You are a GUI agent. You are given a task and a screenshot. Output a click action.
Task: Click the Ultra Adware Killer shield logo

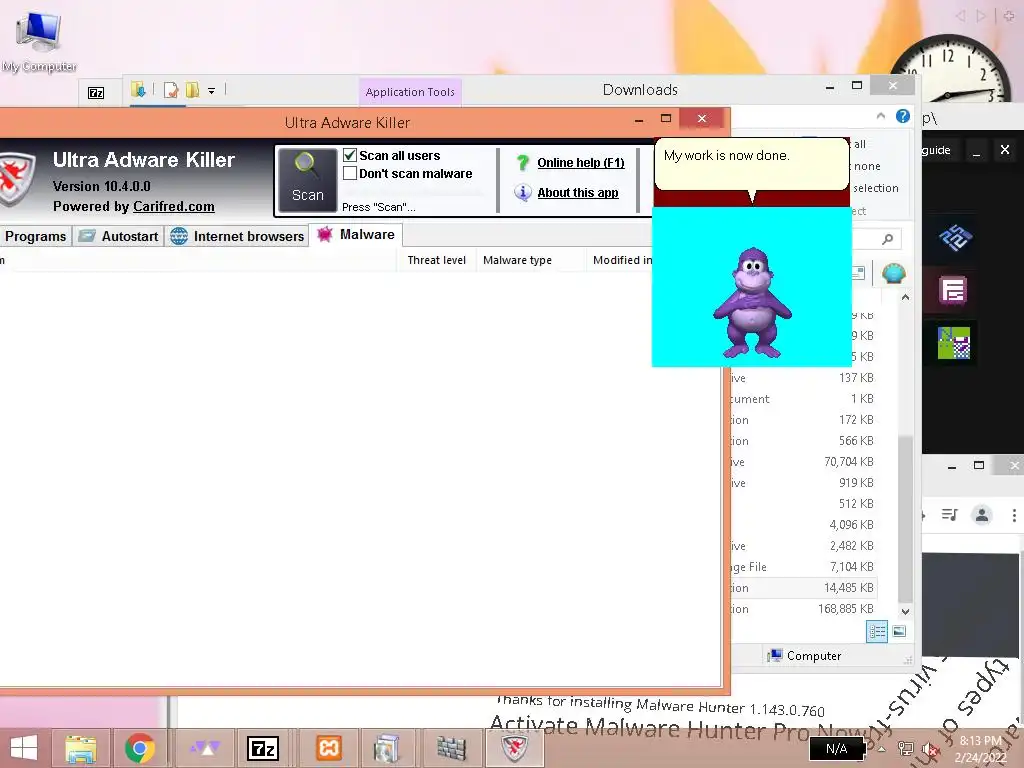pos(16,178)
